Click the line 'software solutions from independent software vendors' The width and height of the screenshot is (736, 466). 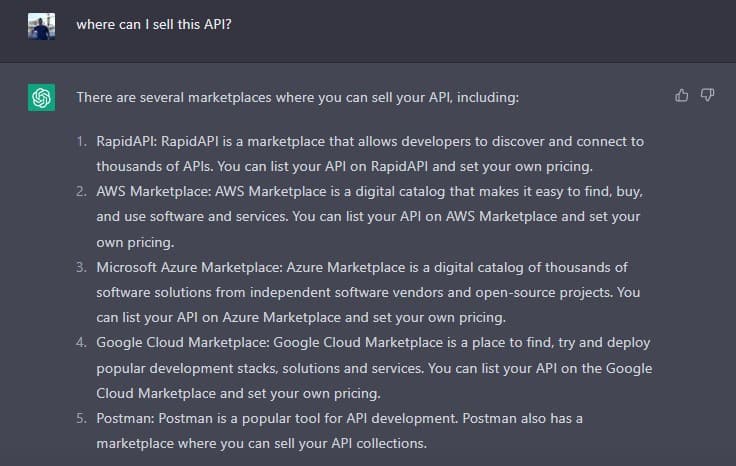[x=368, y=292]
